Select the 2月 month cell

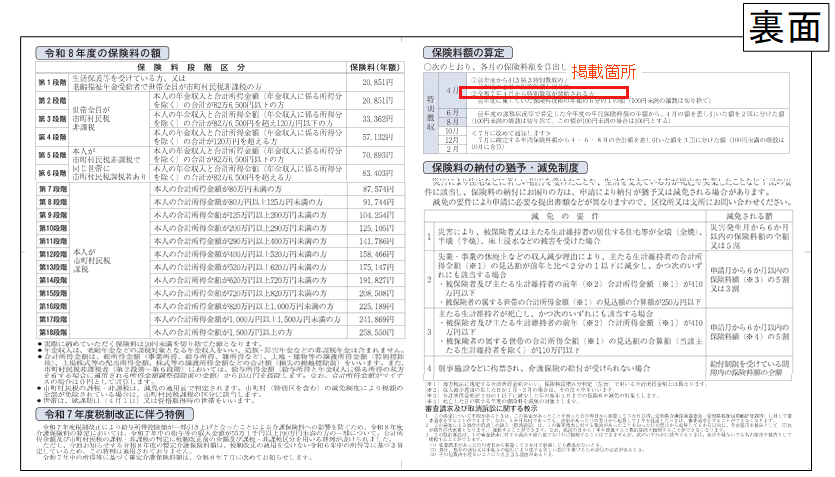453,149
